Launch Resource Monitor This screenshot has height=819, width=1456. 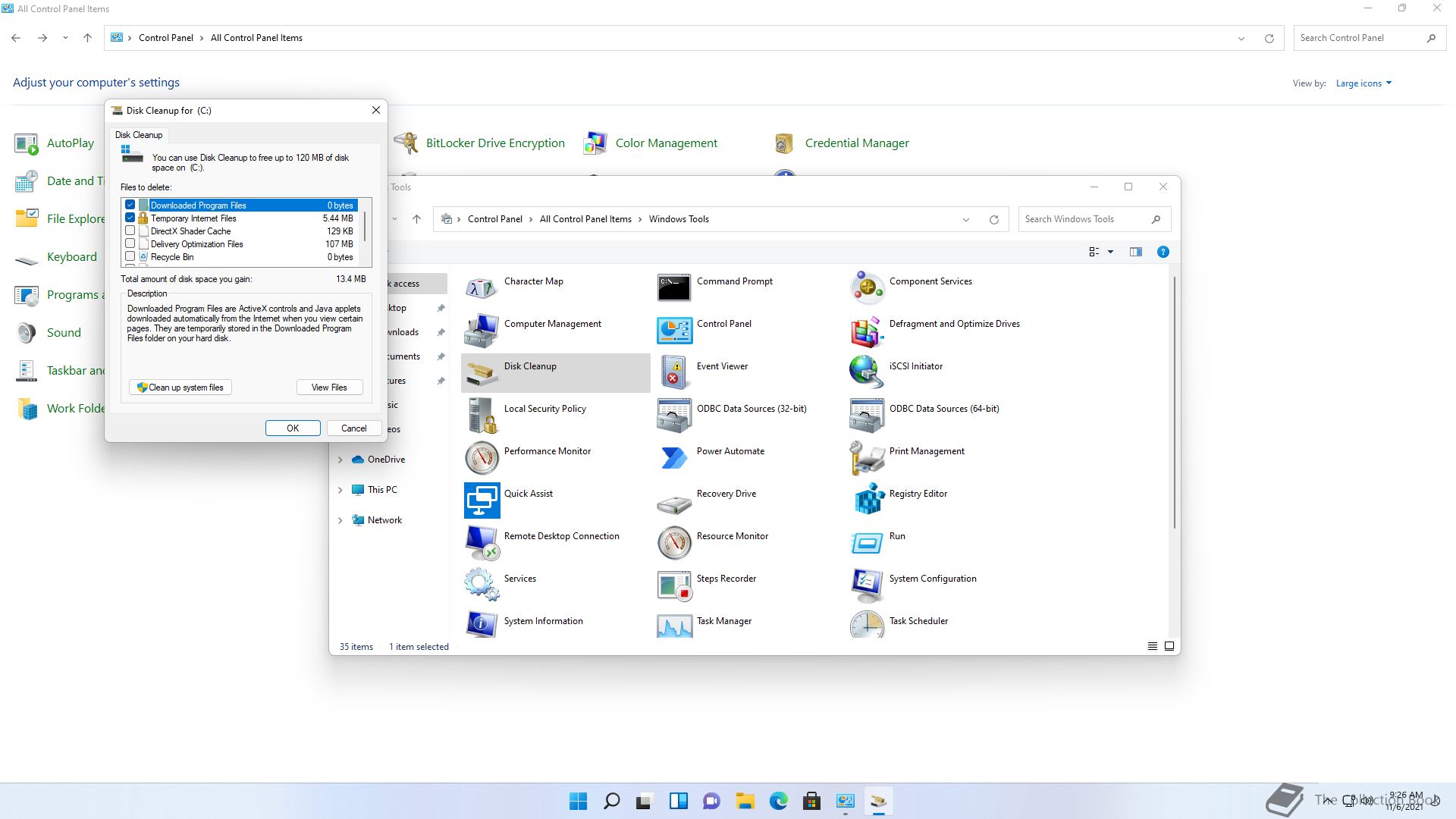(x=674, y=543)
